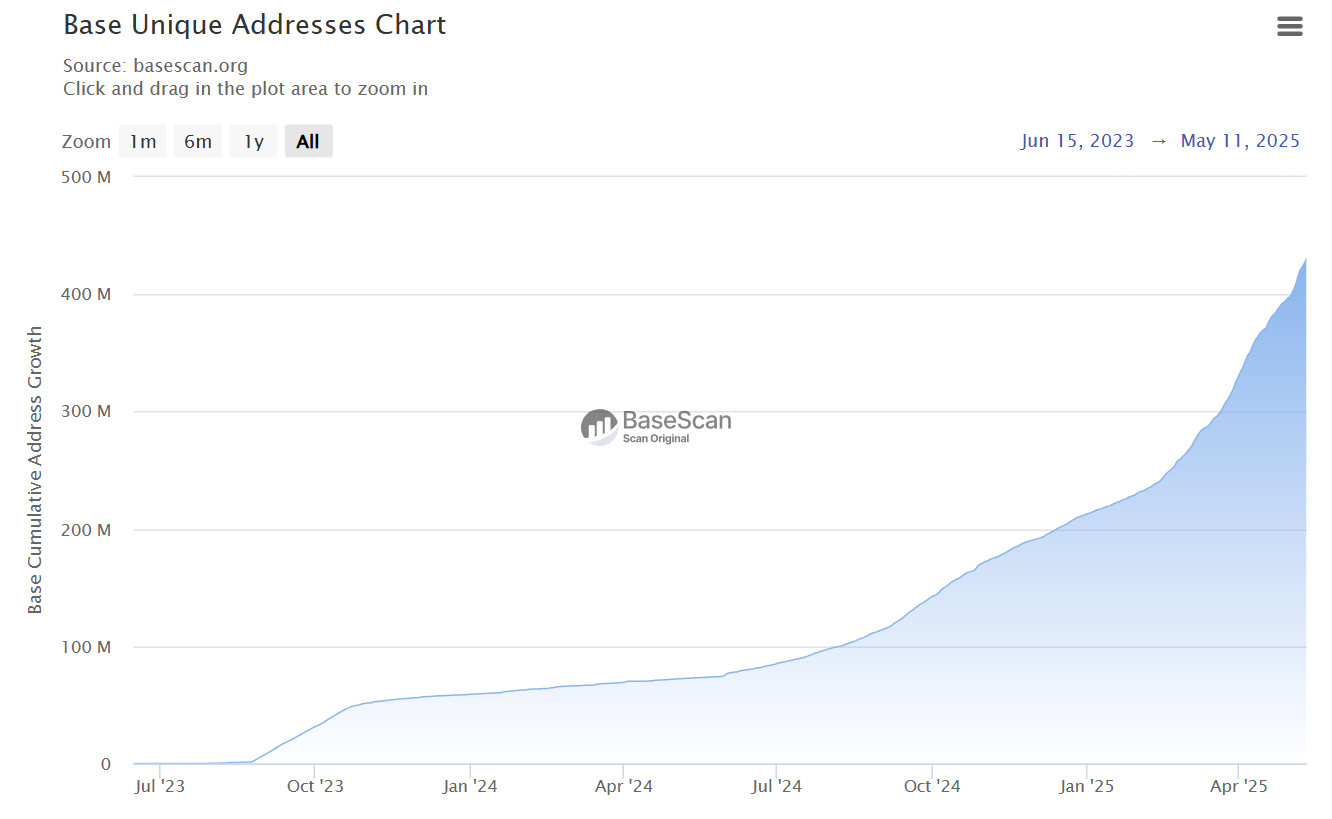Viewport: 1332px width, 819px height.
Task: Click the Zoom label text
Action: point(86,141)
